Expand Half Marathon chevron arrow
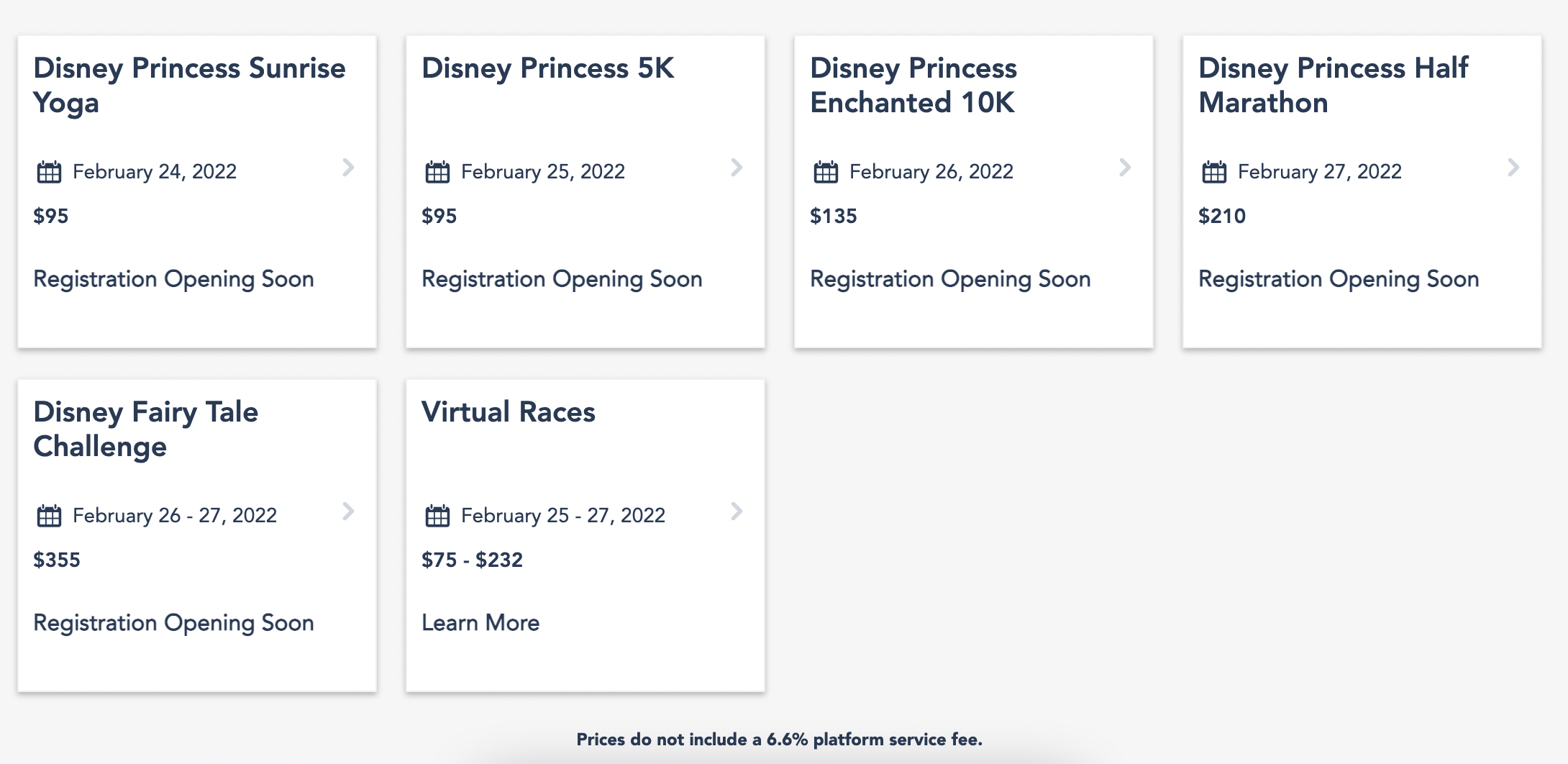This screenshot has width=1568, height=764. (1514, 168)
